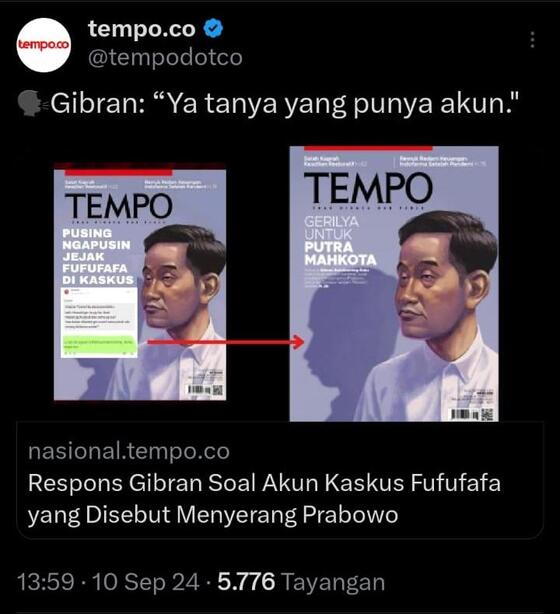Open the tempo.co display name
Viewport: 560px width, 614px height.
pyautogui.click(x=141, y=29)
